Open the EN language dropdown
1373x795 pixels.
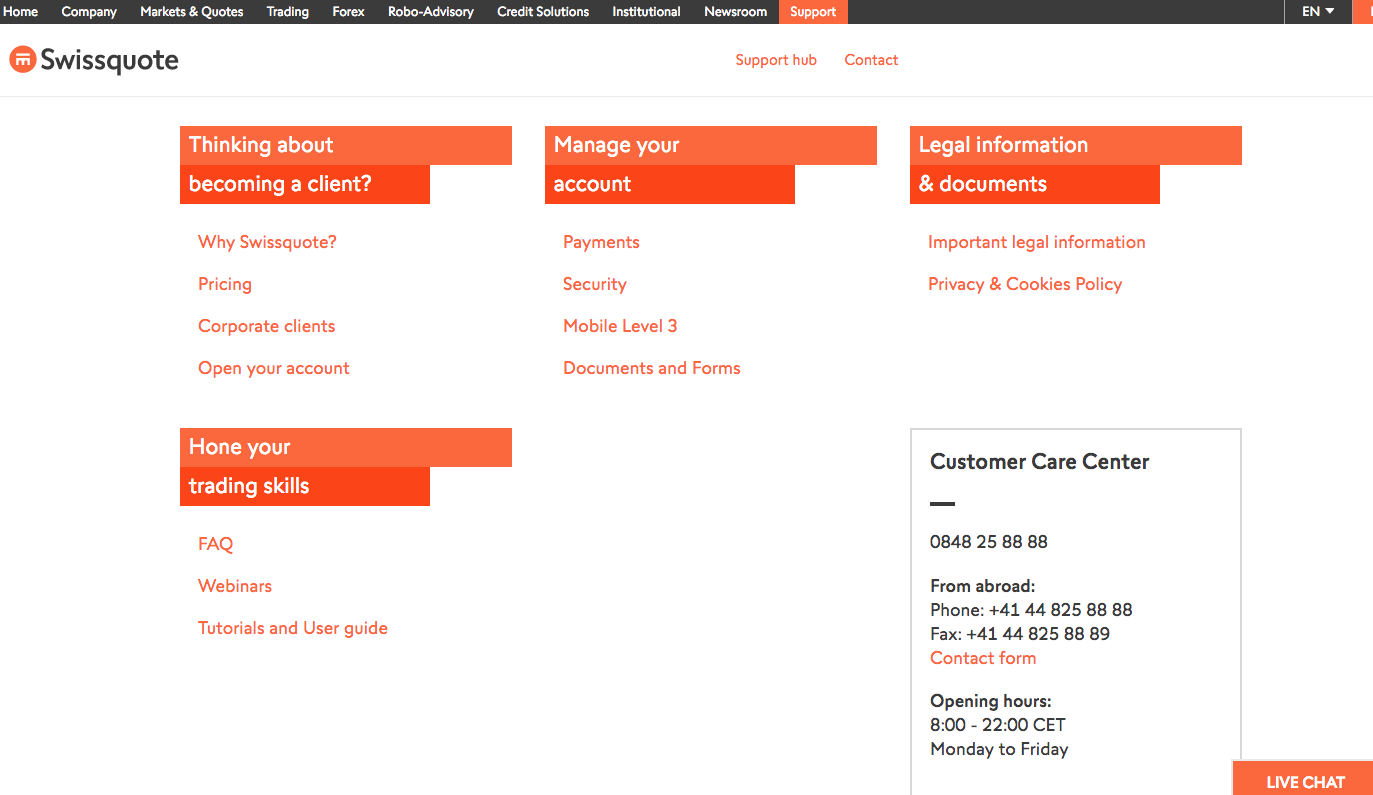click(x=1318, y=12)
